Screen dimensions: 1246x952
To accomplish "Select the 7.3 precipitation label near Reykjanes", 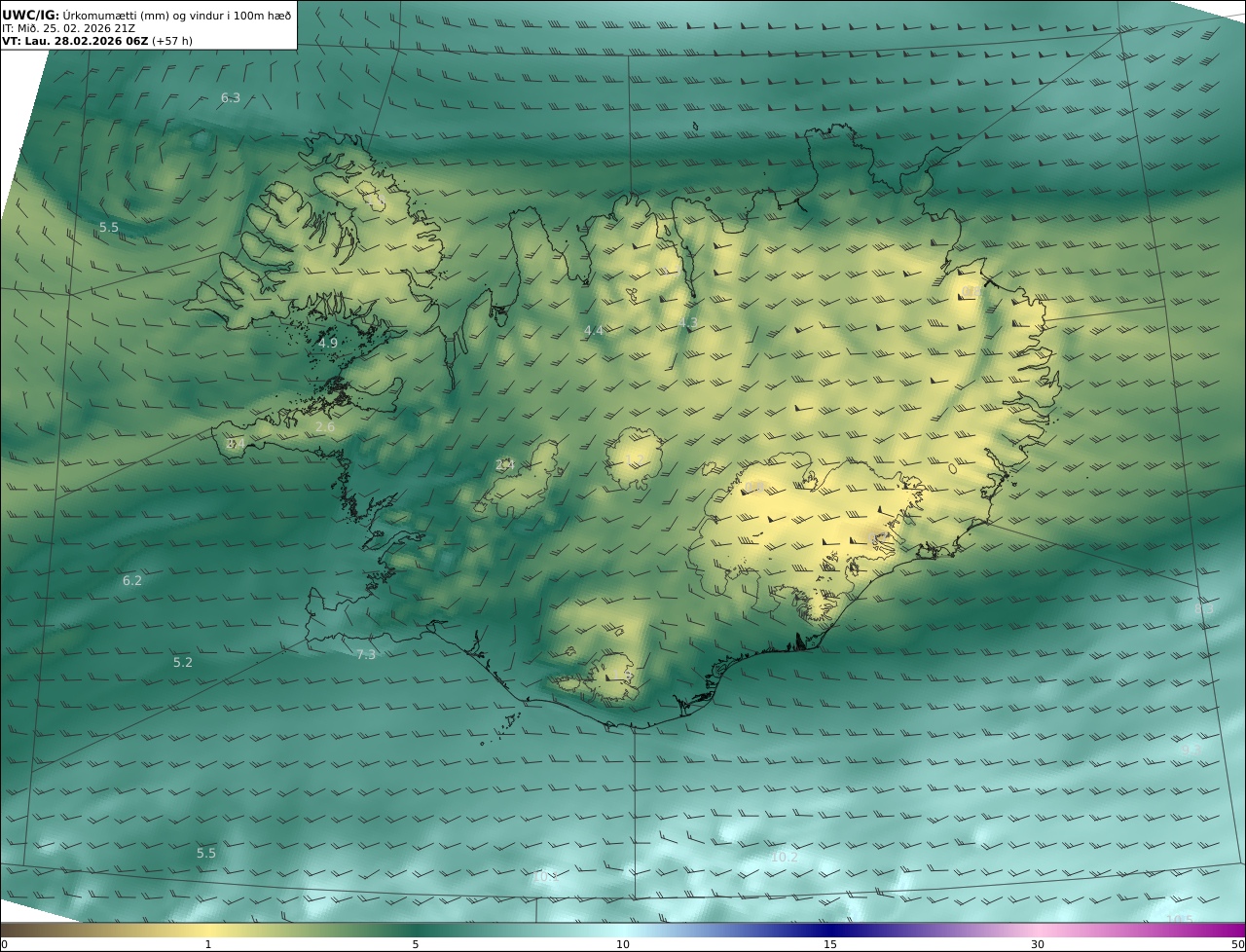I will click(366, 654).
